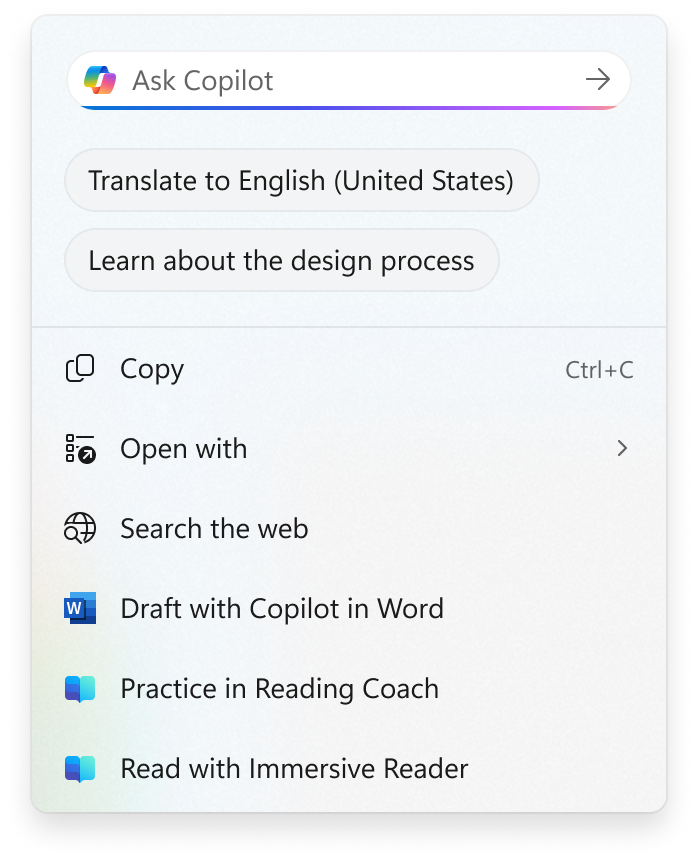Select Read with Immersive Reader
This screenshot has height=860, width=698.
click(x=294, y=769)
